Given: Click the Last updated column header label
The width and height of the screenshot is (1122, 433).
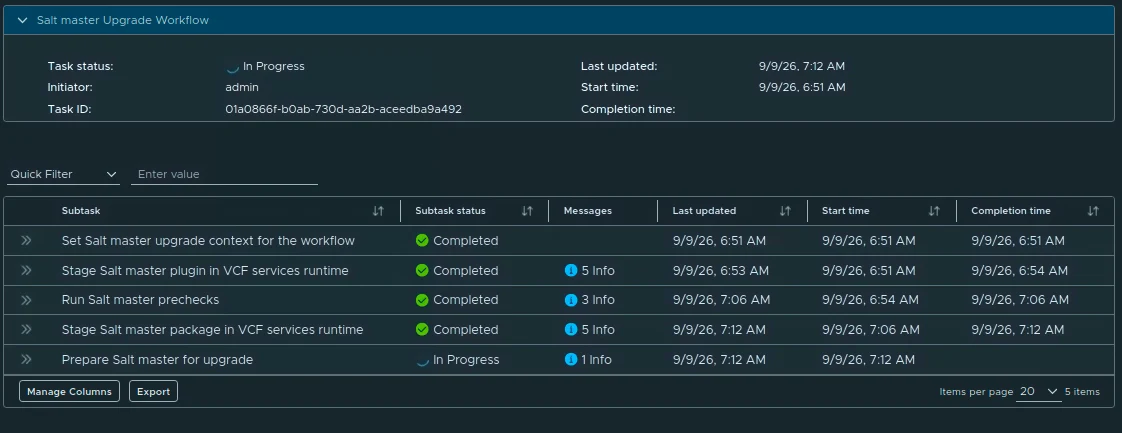Looking at the screenshot, I should coord(704,211).
